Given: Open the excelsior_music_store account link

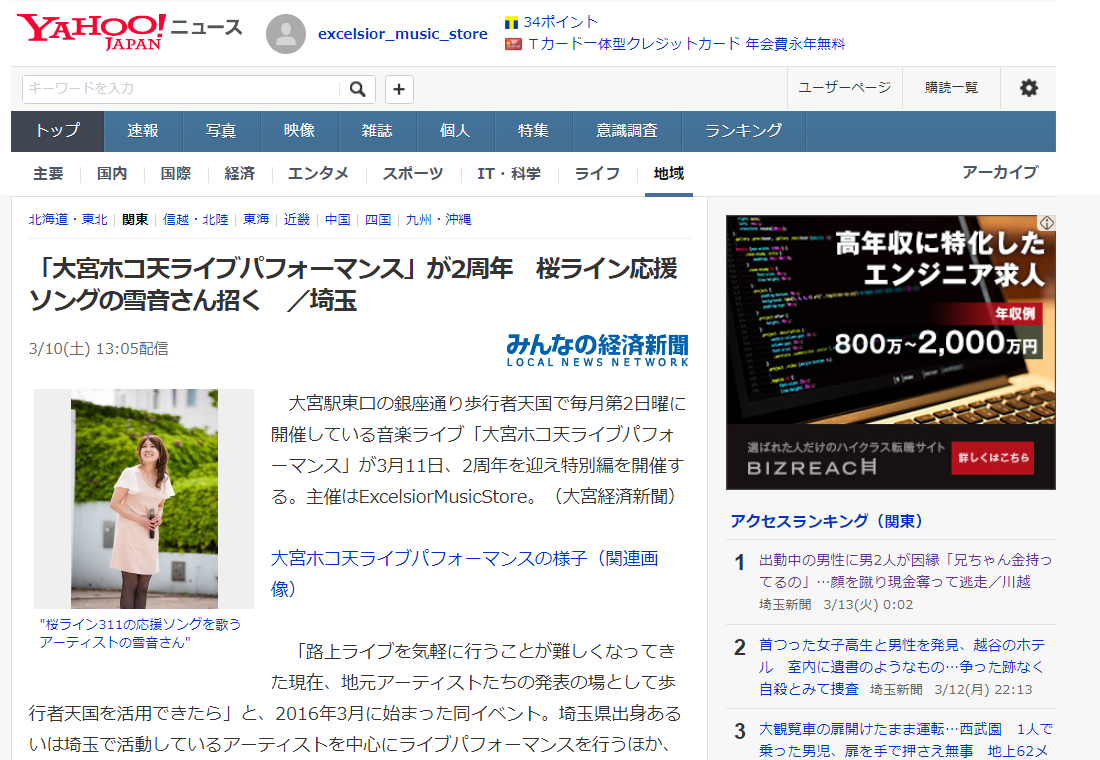Looking at the screenshot, I should click(403, 34).
